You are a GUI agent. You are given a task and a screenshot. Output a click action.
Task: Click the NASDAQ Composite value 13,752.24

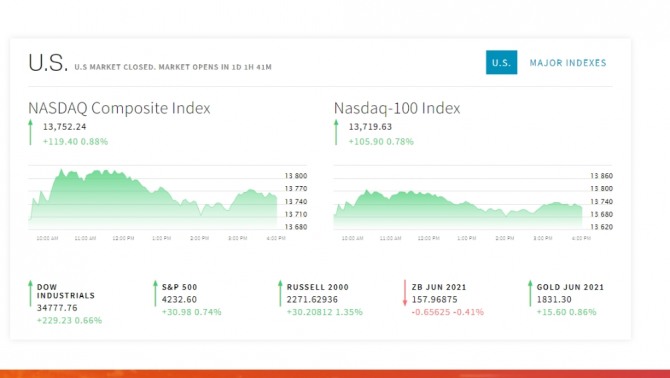coord(65,127)
